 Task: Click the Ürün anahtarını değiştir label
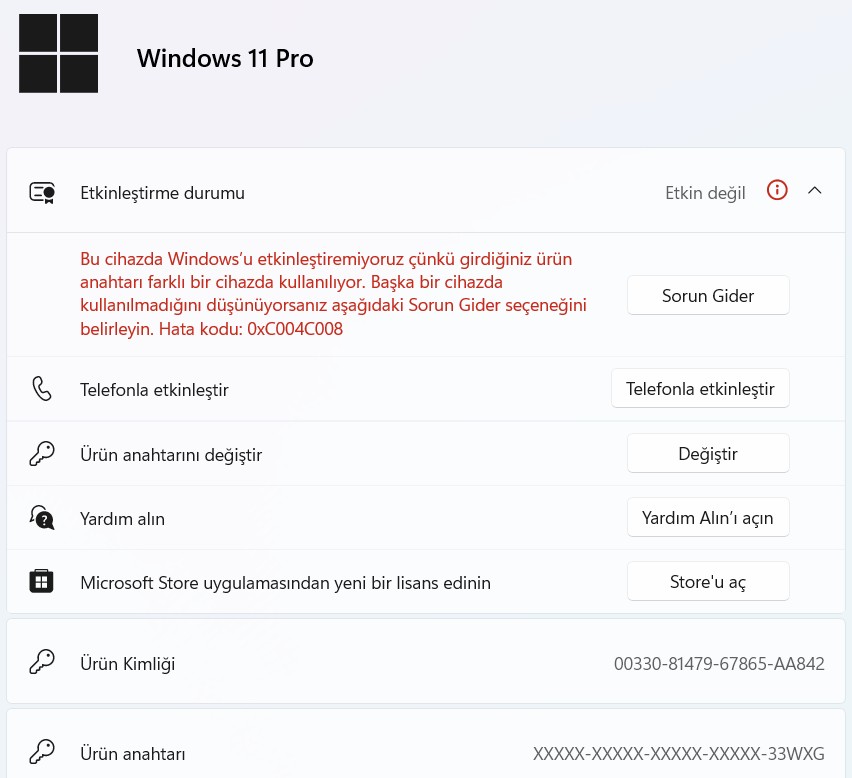(171, 454)
